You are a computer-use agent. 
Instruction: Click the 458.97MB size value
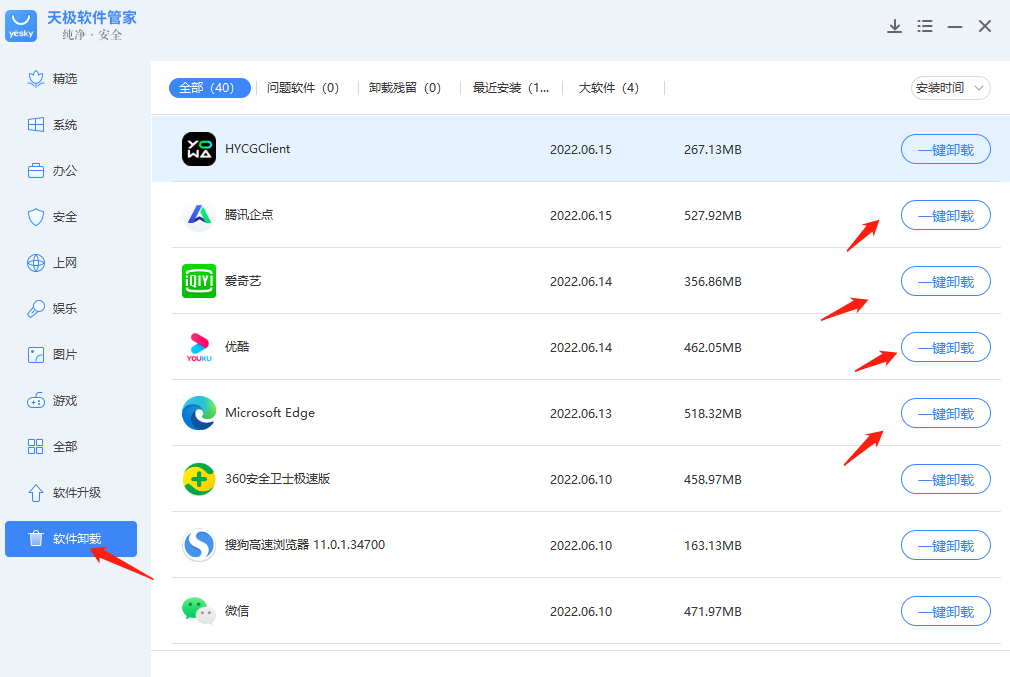click(712, 480)
